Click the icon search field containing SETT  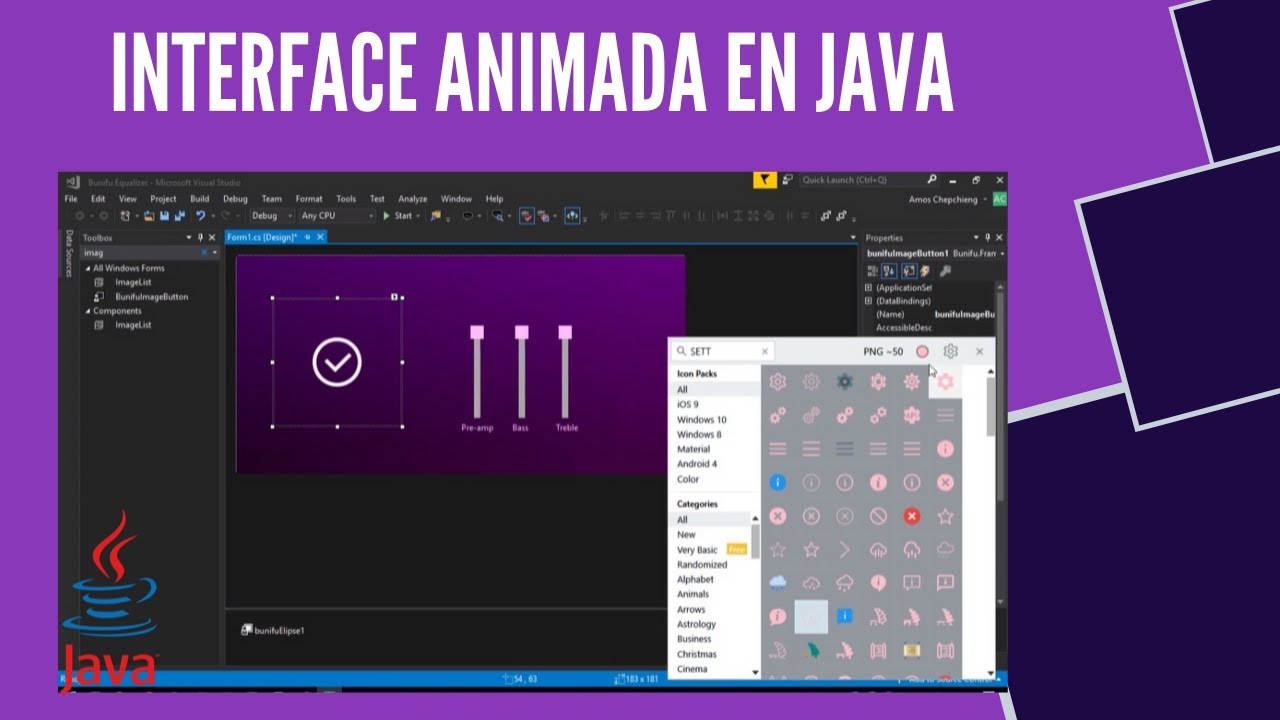coord(722,352)
